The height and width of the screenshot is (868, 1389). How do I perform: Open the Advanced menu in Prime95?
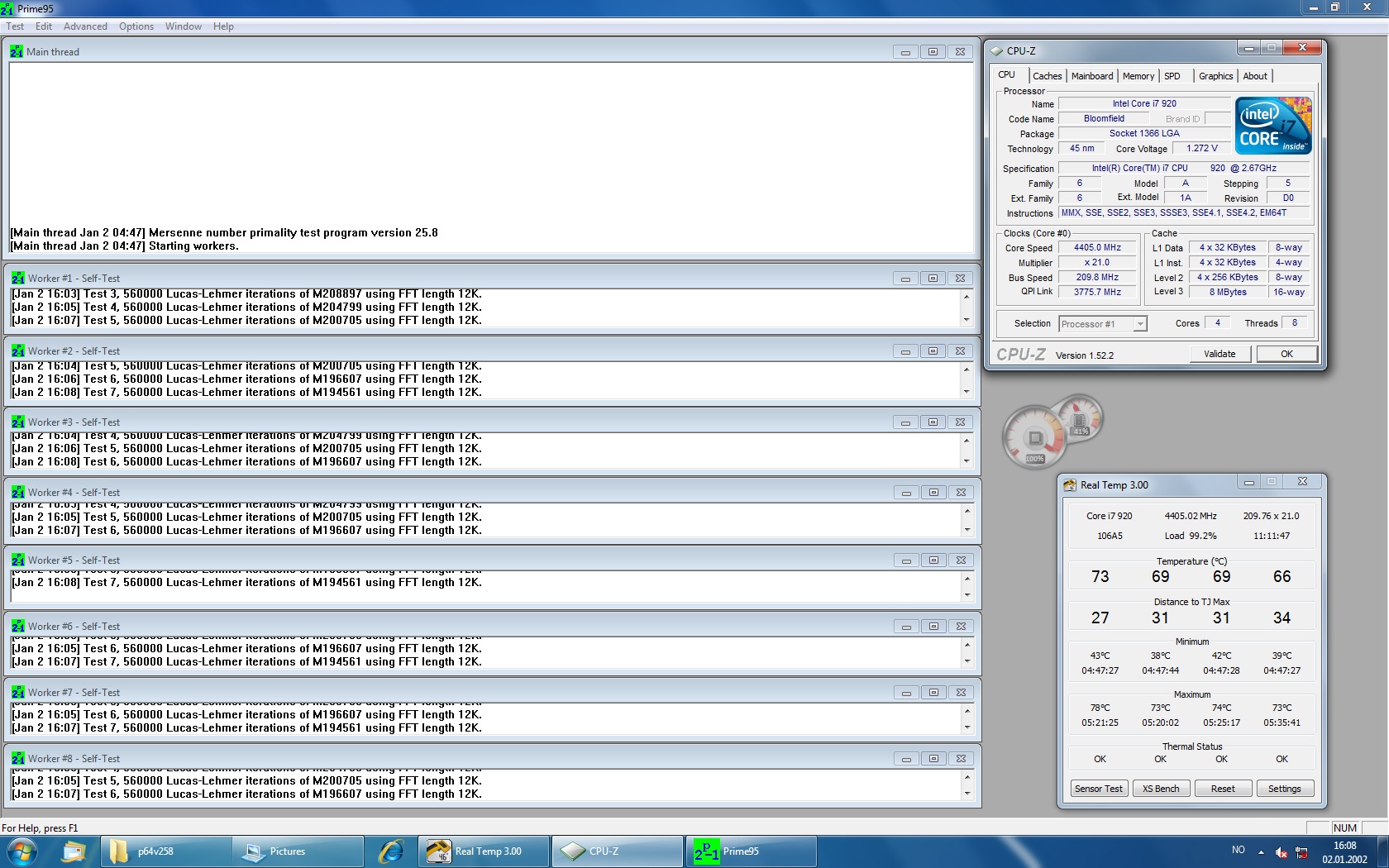tap(85, 26)
